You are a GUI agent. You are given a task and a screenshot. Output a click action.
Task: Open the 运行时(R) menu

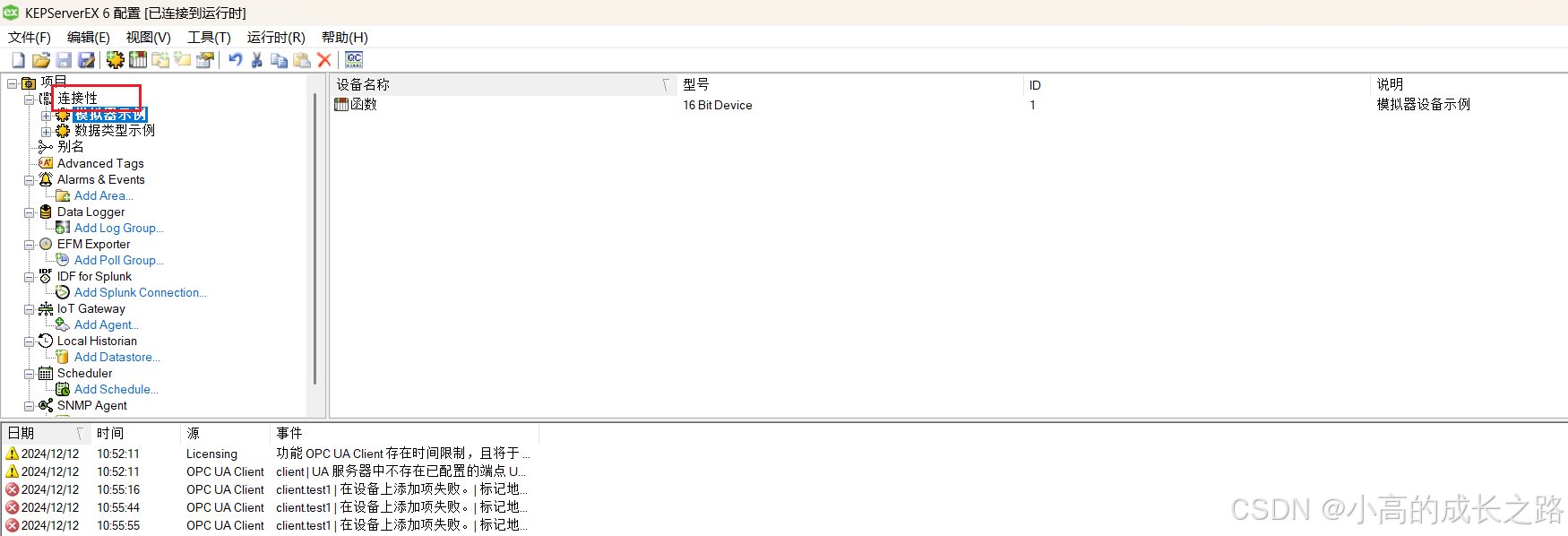pyautogui.click(x=276, y=37)
